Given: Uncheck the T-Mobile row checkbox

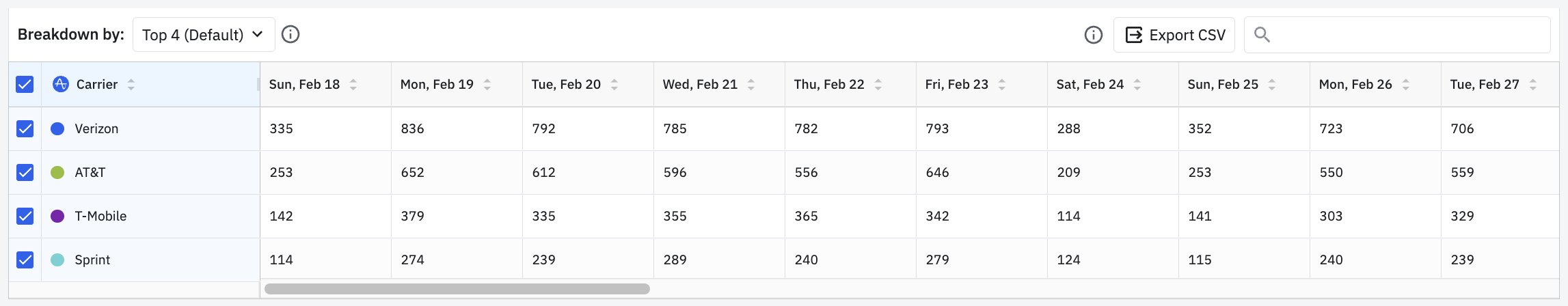Looking at the screenshot, I should [25, 216].
